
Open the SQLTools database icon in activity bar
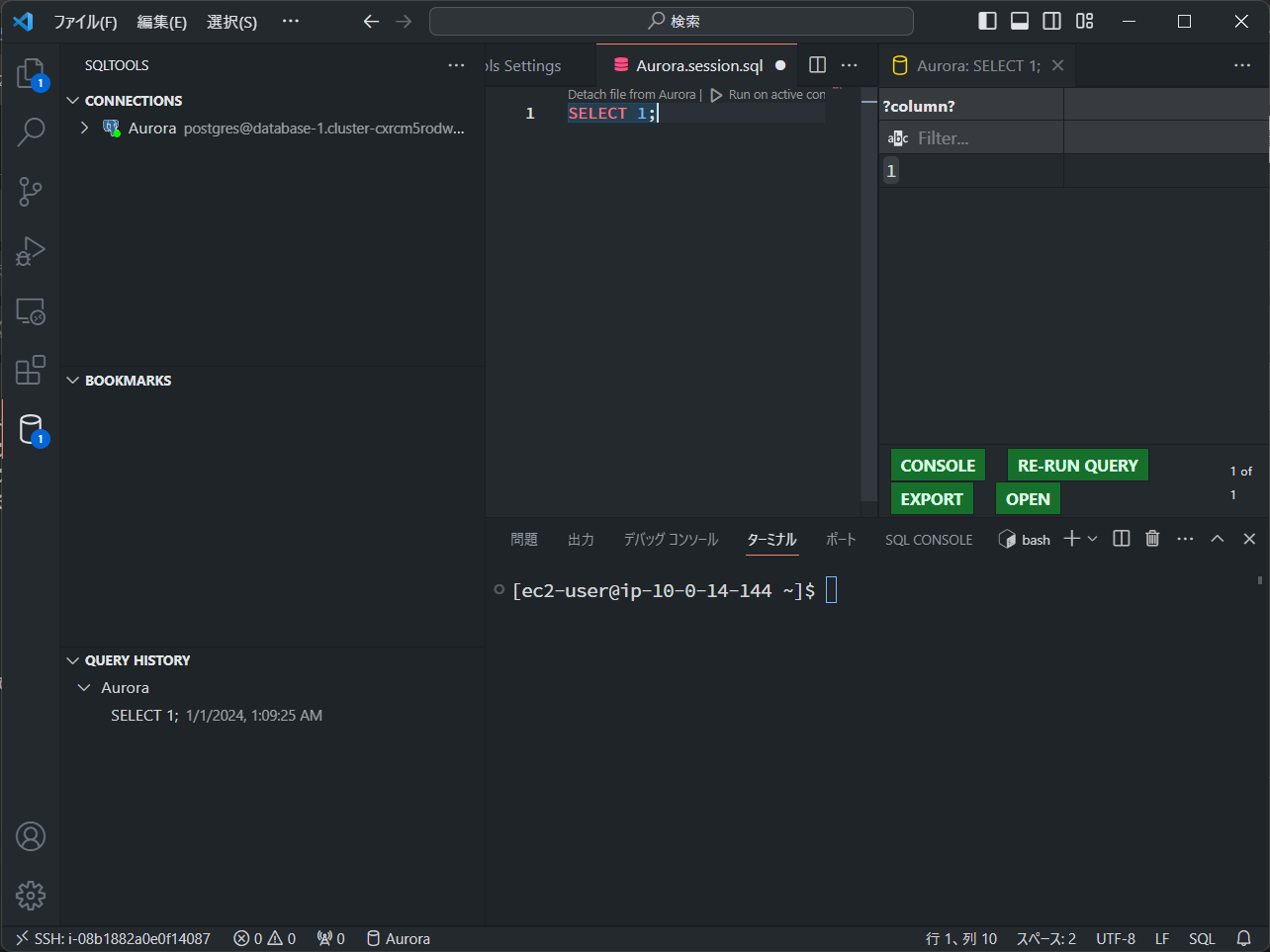tap(31, 430)
